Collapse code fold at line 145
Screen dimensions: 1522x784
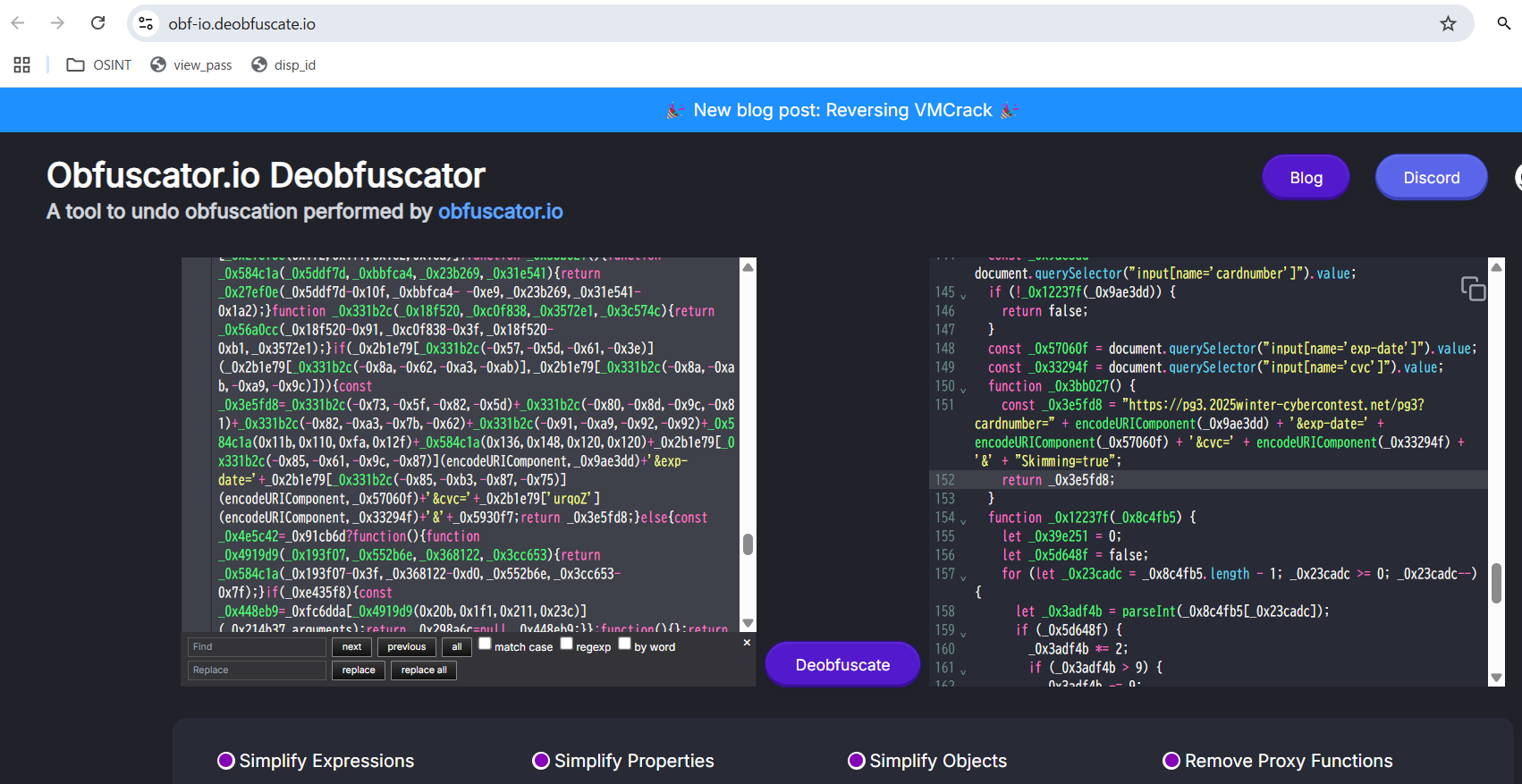[x=963, y=294]
